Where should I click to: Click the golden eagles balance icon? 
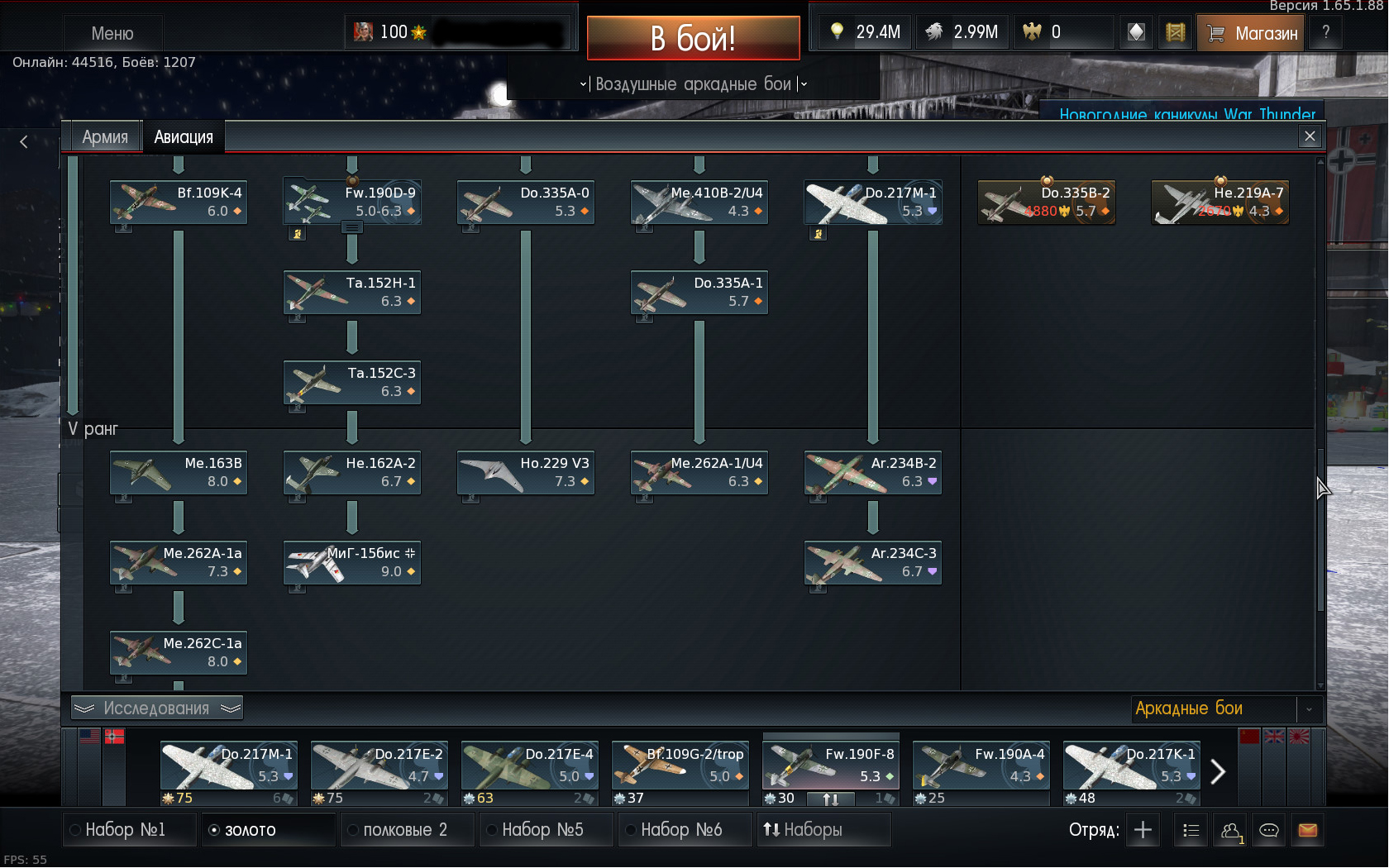(1033, 32)
